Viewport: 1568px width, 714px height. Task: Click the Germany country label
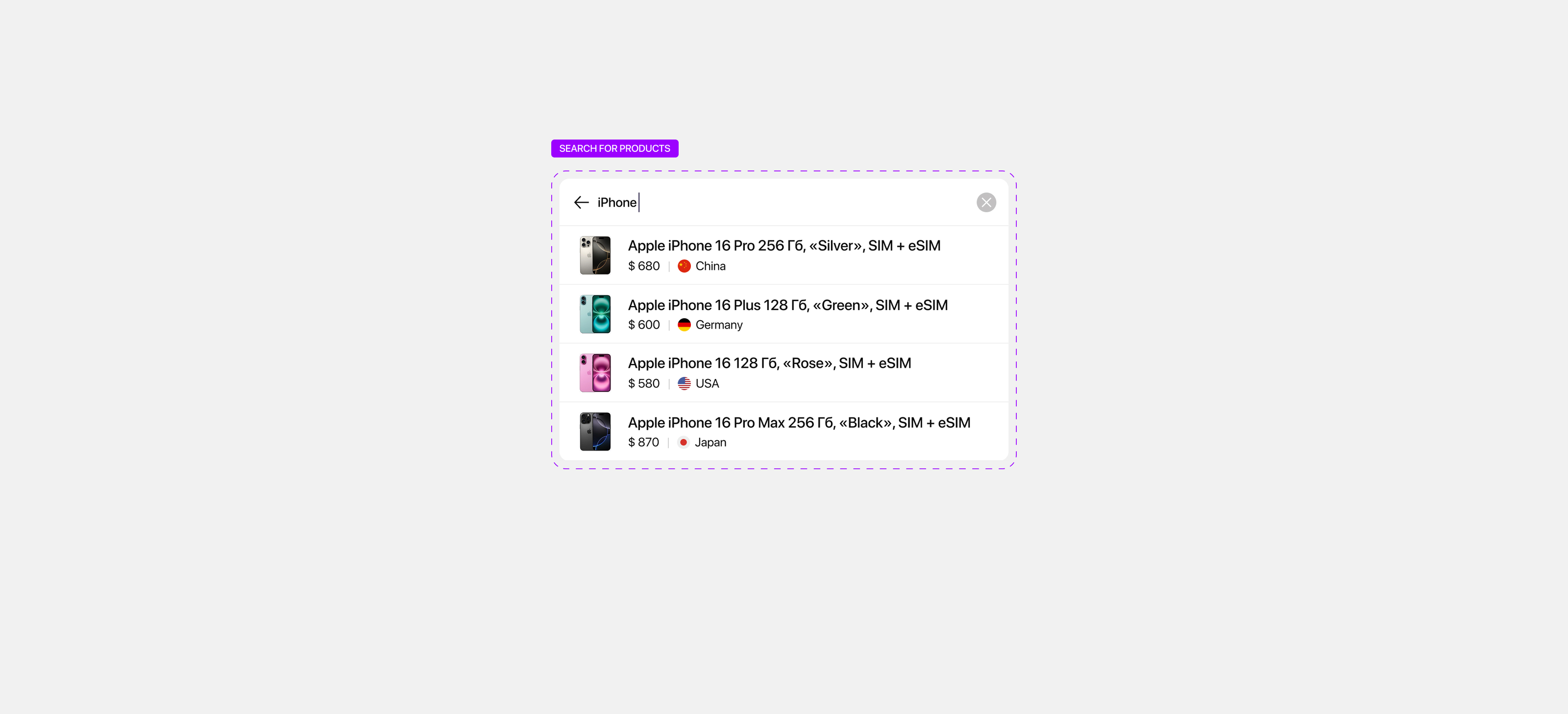(719, 325)
